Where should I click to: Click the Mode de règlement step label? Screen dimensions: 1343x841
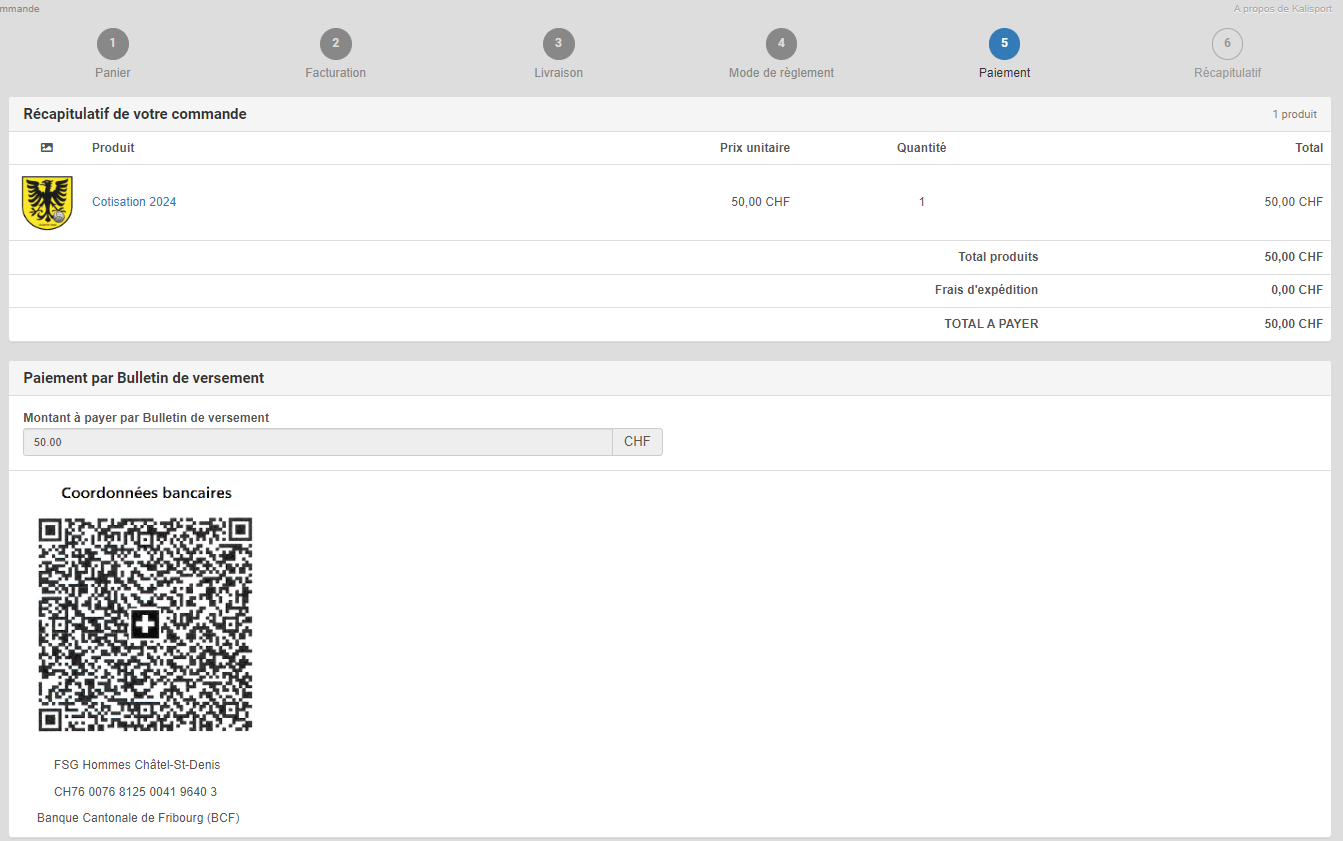coord(781,73)
